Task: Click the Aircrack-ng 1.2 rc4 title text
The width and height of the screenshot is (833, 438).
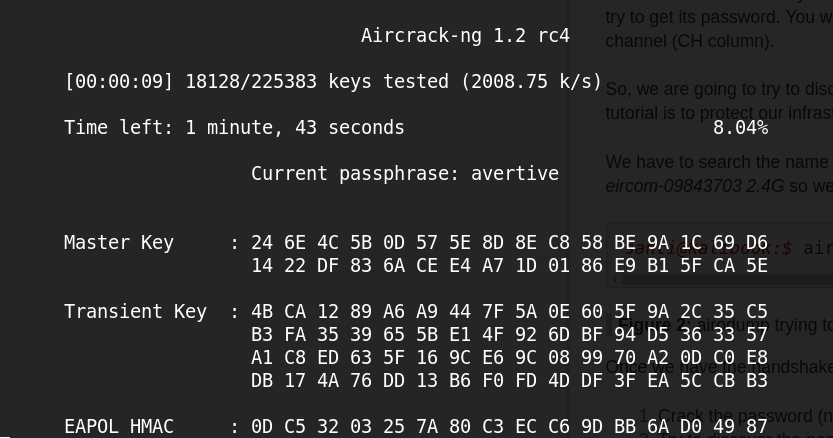Action: pyautogui.click(x=465, y=36)
